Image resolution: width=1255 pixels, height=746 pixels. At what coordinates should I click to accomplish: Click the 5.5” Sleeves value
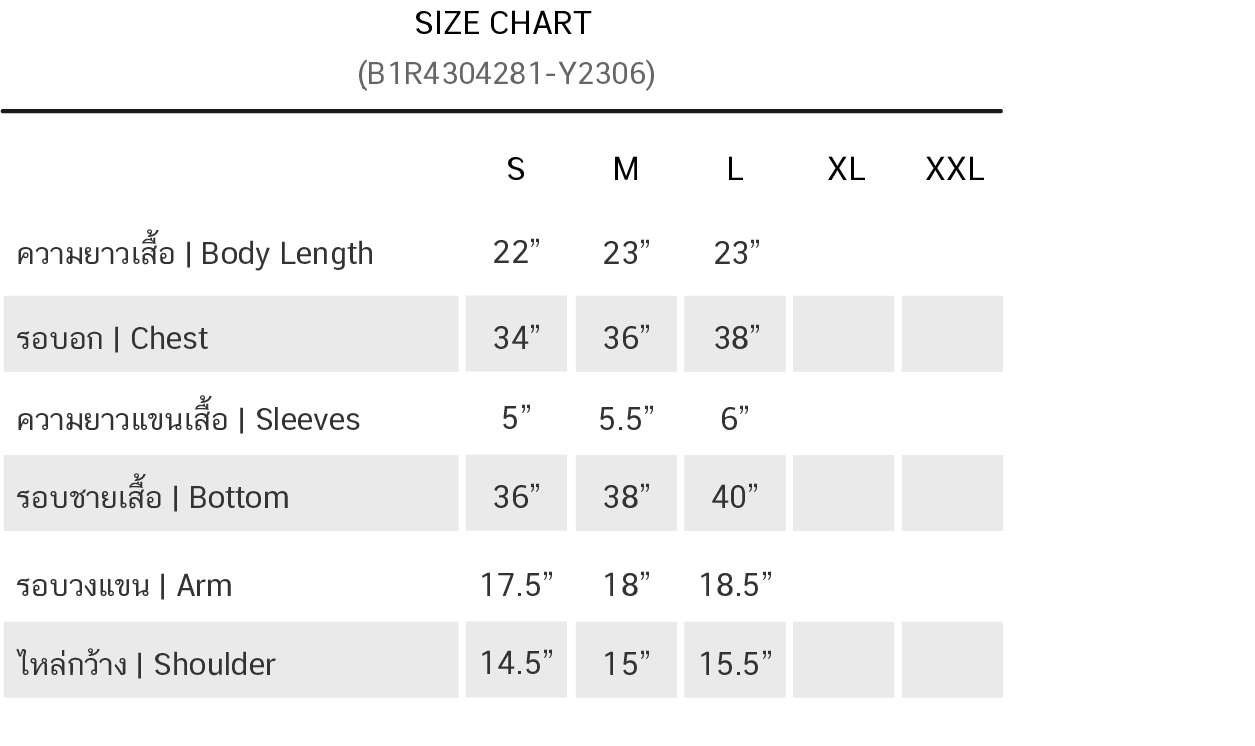[626, 418]
